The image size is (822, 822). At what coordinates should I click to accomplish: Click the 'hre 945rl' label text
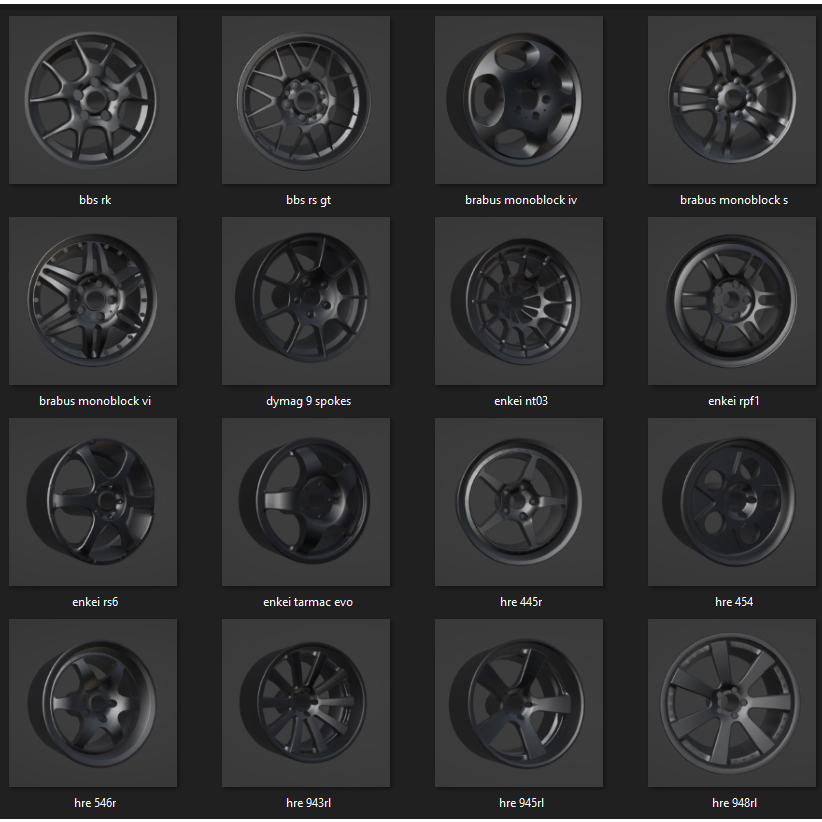pos(521,803)
